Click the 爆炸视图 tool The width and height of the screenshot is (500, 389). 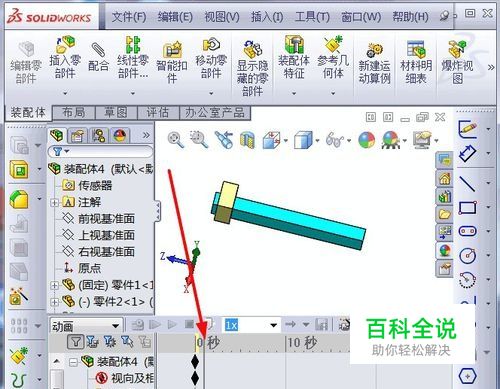click(457, 62)
